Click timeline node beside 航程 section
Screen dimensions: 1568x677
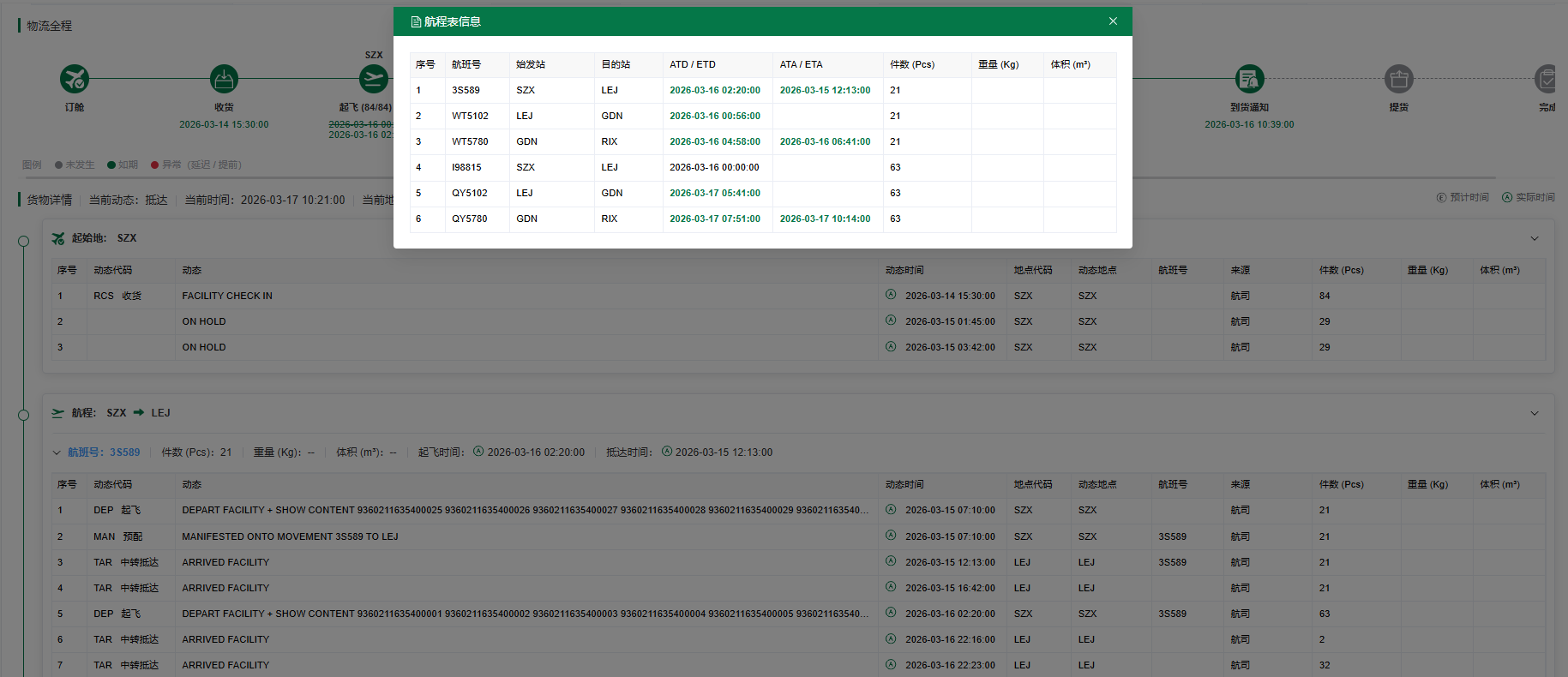(24, 416)
